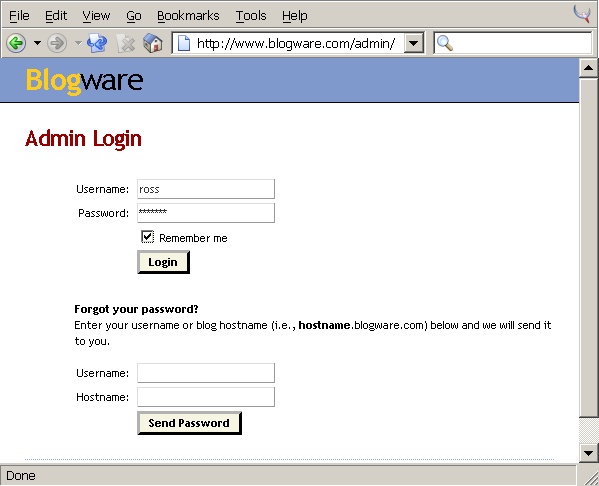Screen dimensions: 599x486
Task: Focus the Password field
Action: [x=206, y=213]
